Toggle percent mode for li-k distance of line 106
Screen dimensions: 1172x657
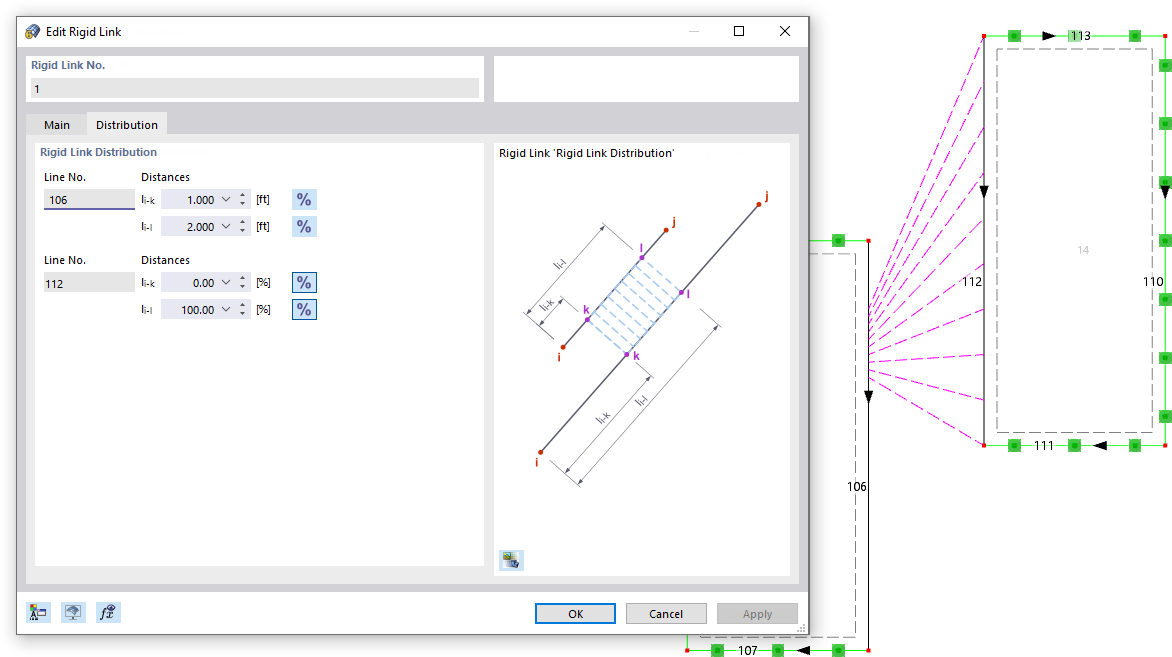(x=304, y=199)
